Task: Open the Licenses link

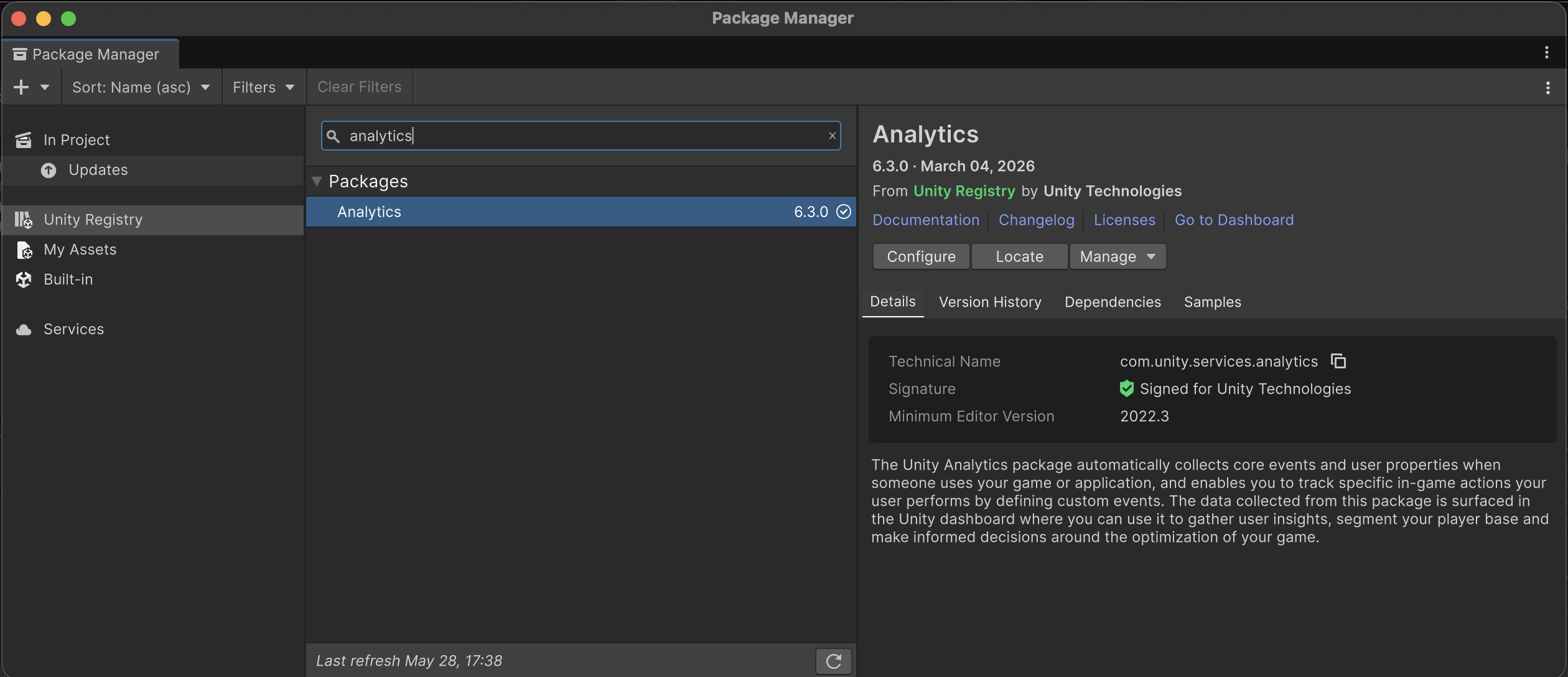Action: click(1124, 220)
